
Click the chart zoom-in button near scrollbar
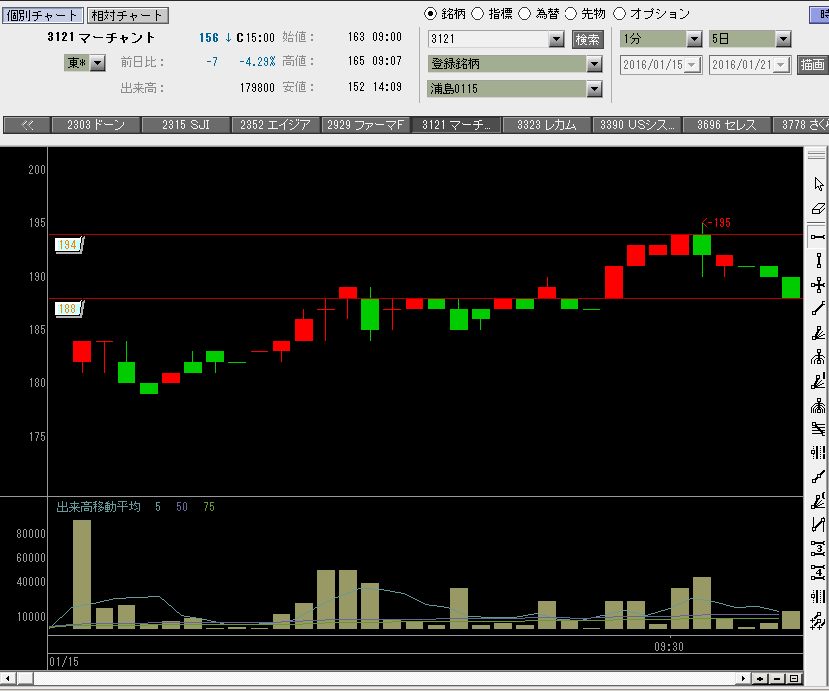760,678
